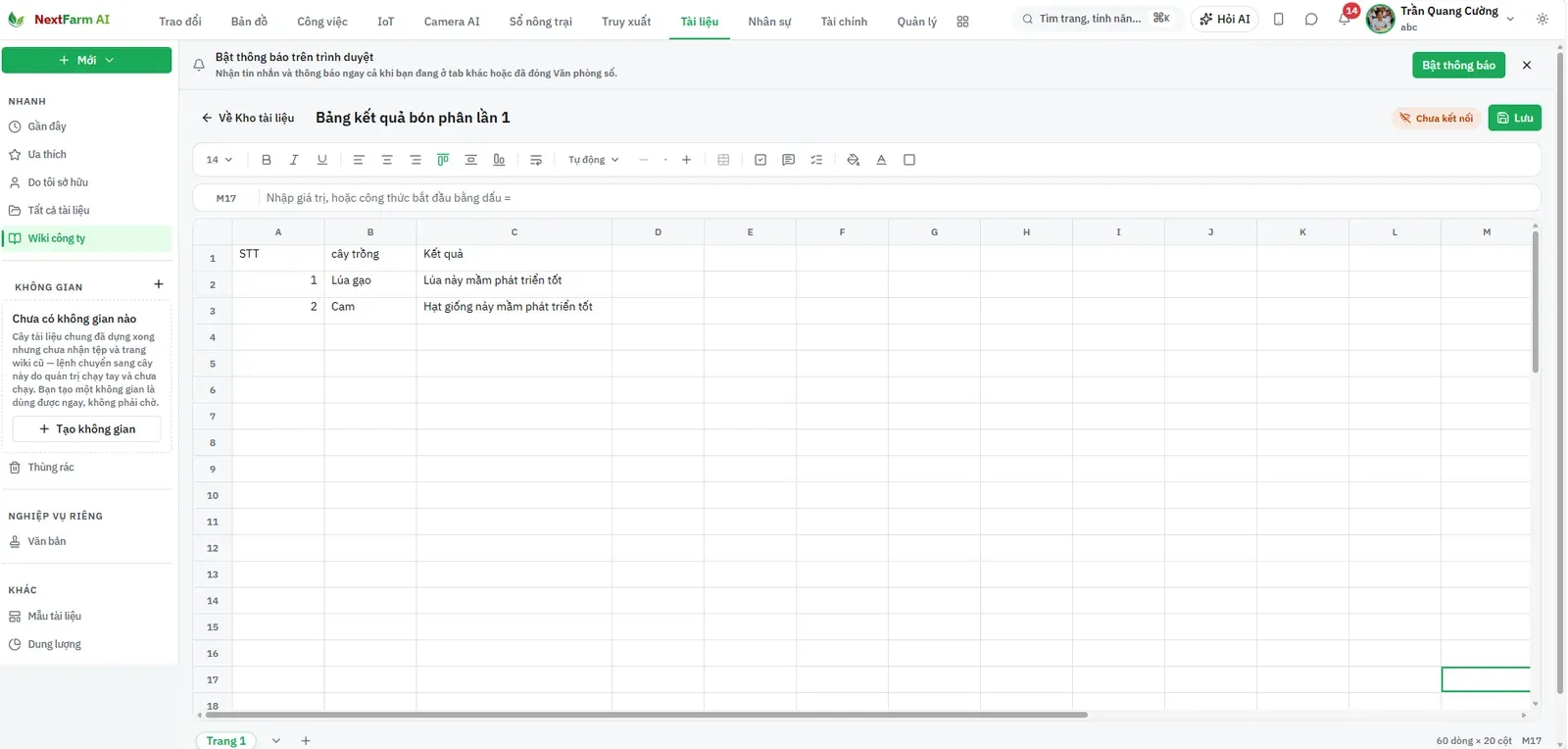
Task: Dismiss the notification banner
Action: pyautogui.click(x=1527, y=65)
